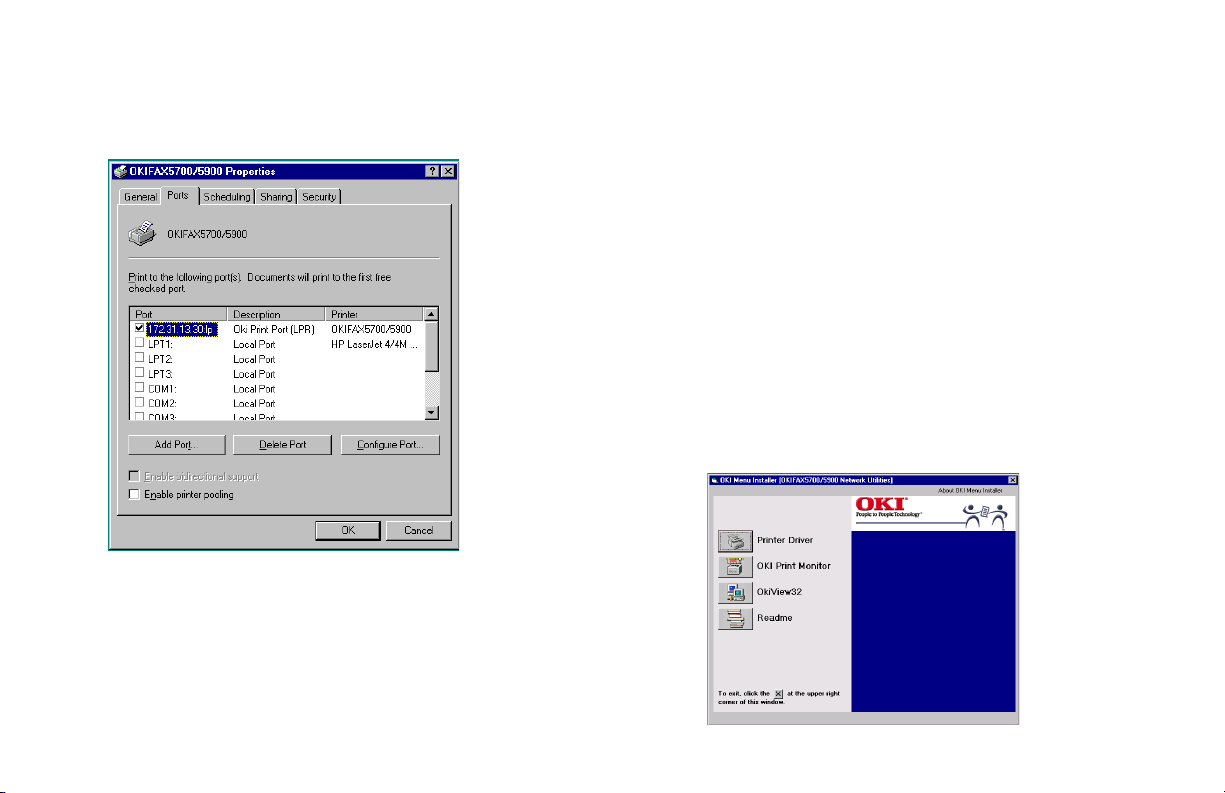This screenshot has height=793, width=1225.
Task: Open the Readme books icon
Action: pos(735,619)
